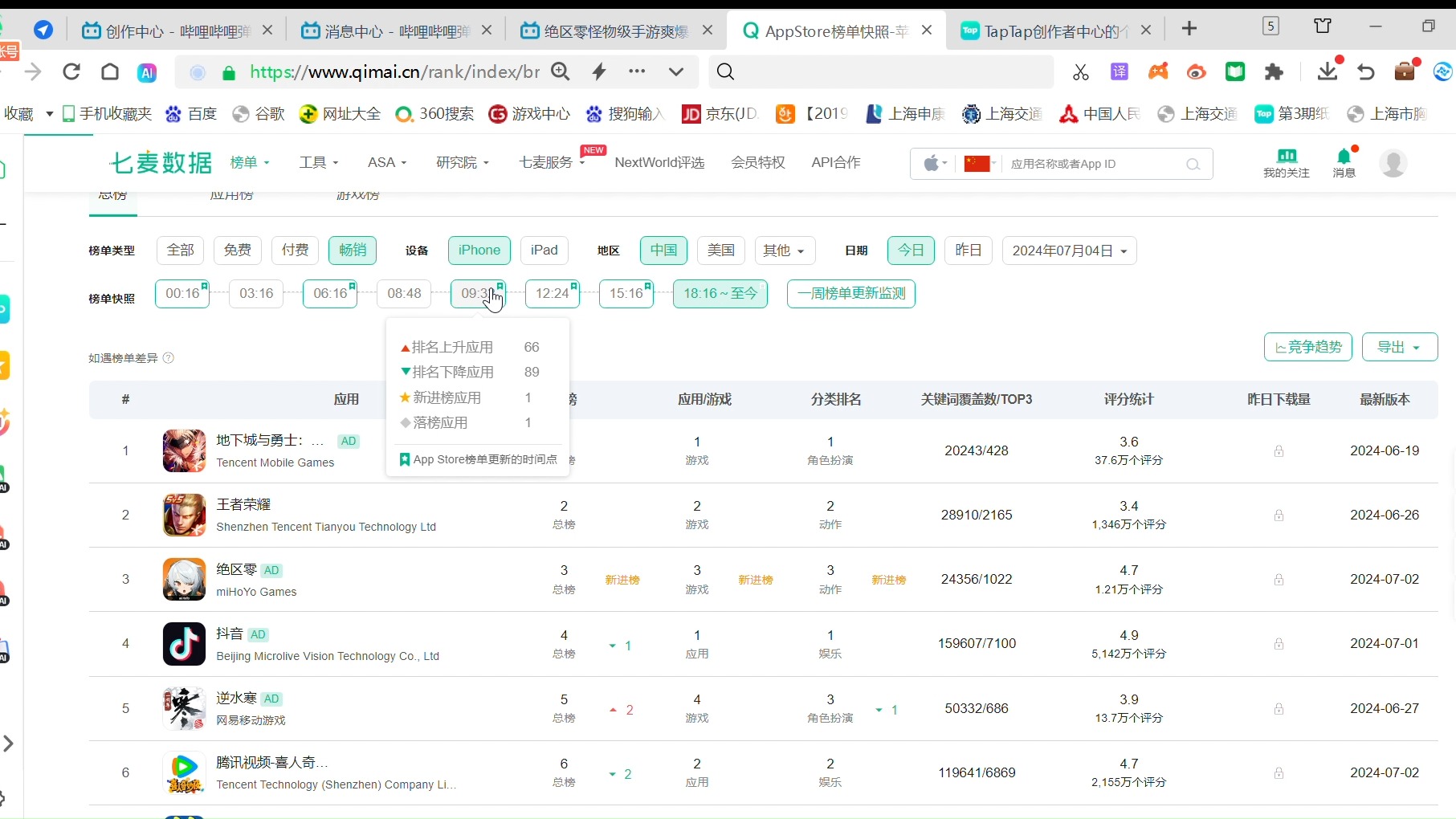Expand the ASA nav menu
The width and height of the screenshot is (1456, 819).
(387, 163)
